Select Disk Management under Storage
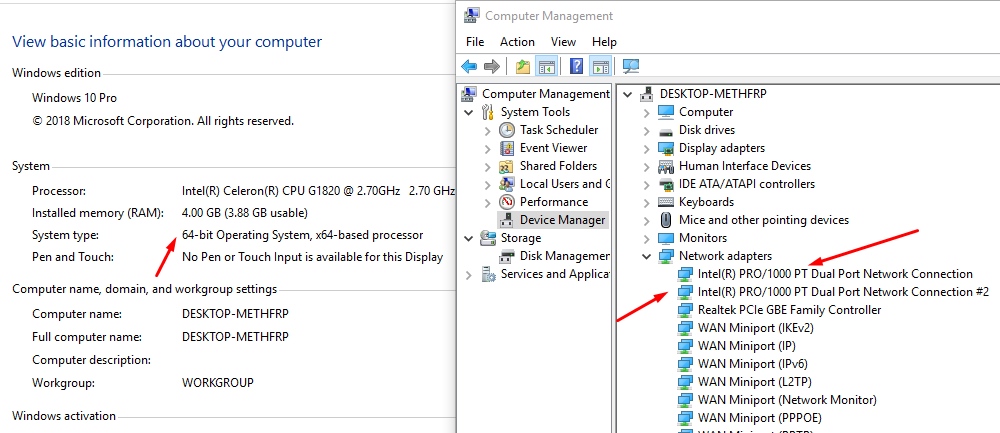This screenshot has height=433, width=1000. point(563,256)
